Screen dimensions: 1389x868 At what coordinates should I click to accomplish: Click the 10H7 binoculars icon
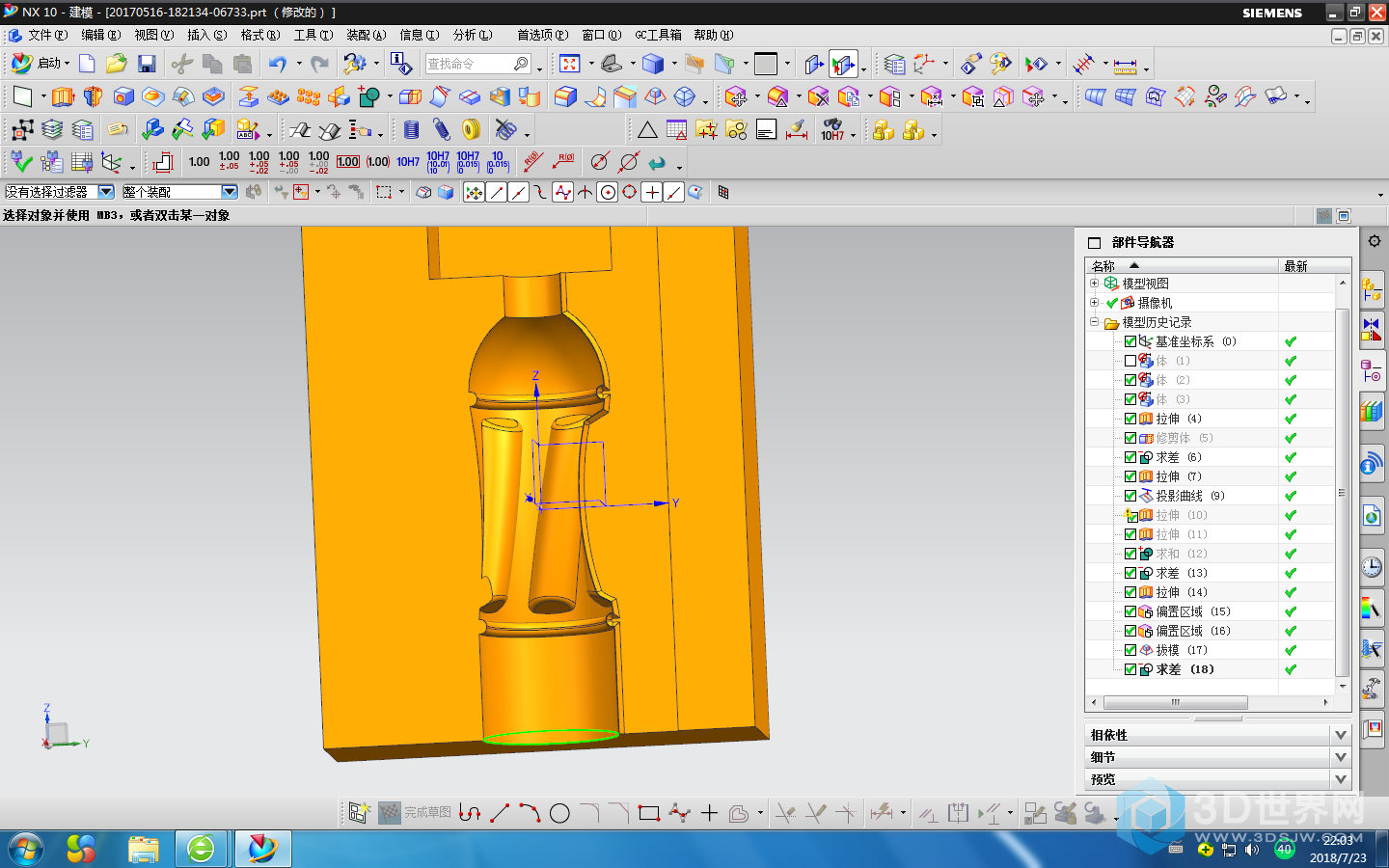click(x=832, y=129)
